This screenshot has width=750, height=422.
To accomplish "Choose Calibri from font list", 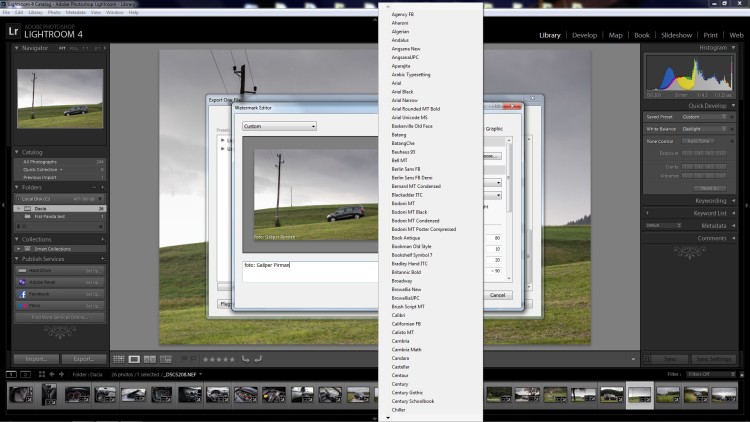I will coord(398,315).
